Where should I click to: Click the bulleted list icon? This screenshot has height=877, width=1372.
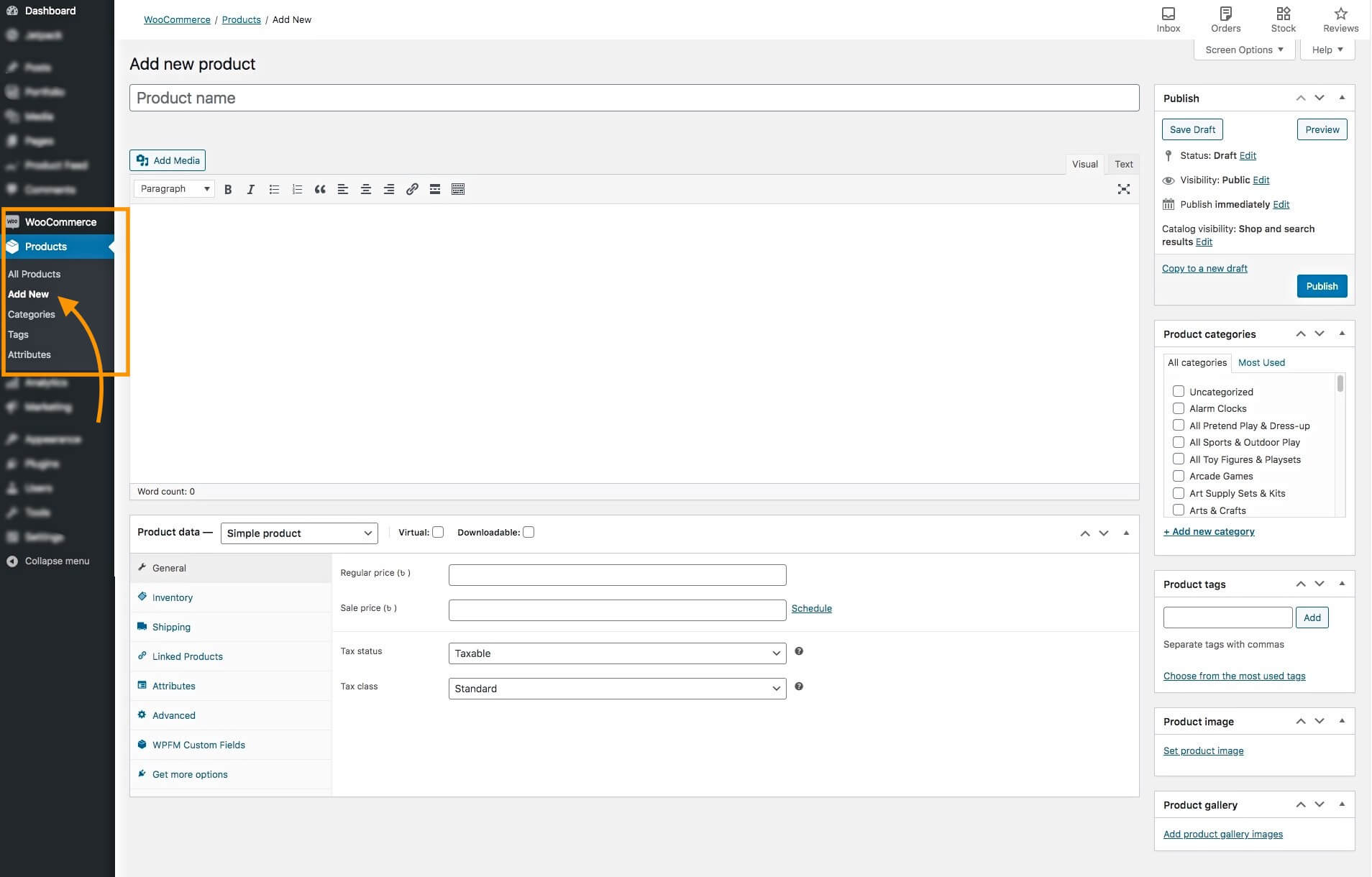pos(274,190)
